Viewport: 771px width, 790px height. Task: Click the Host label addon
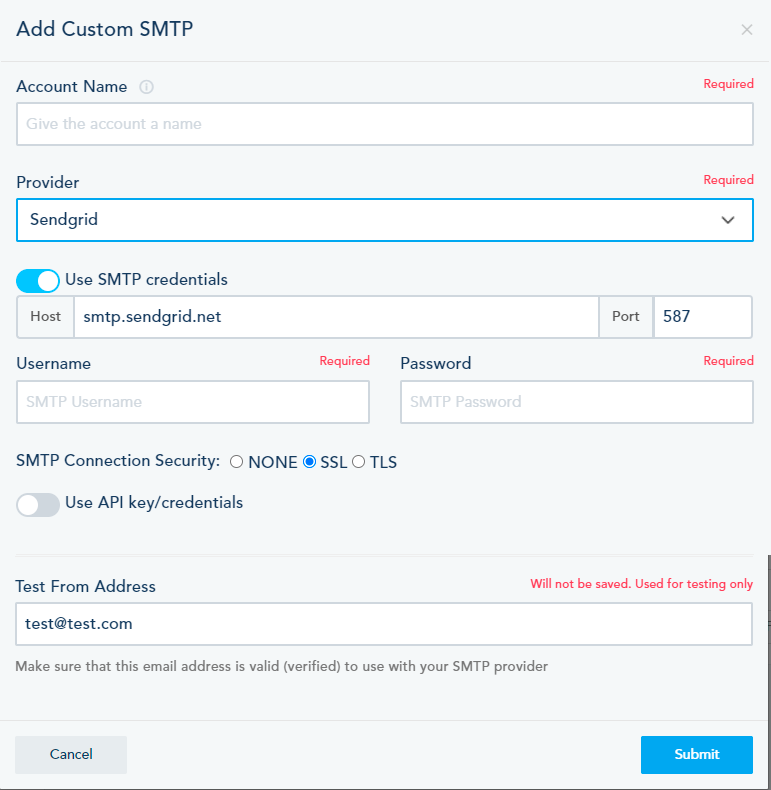(45, 316)
